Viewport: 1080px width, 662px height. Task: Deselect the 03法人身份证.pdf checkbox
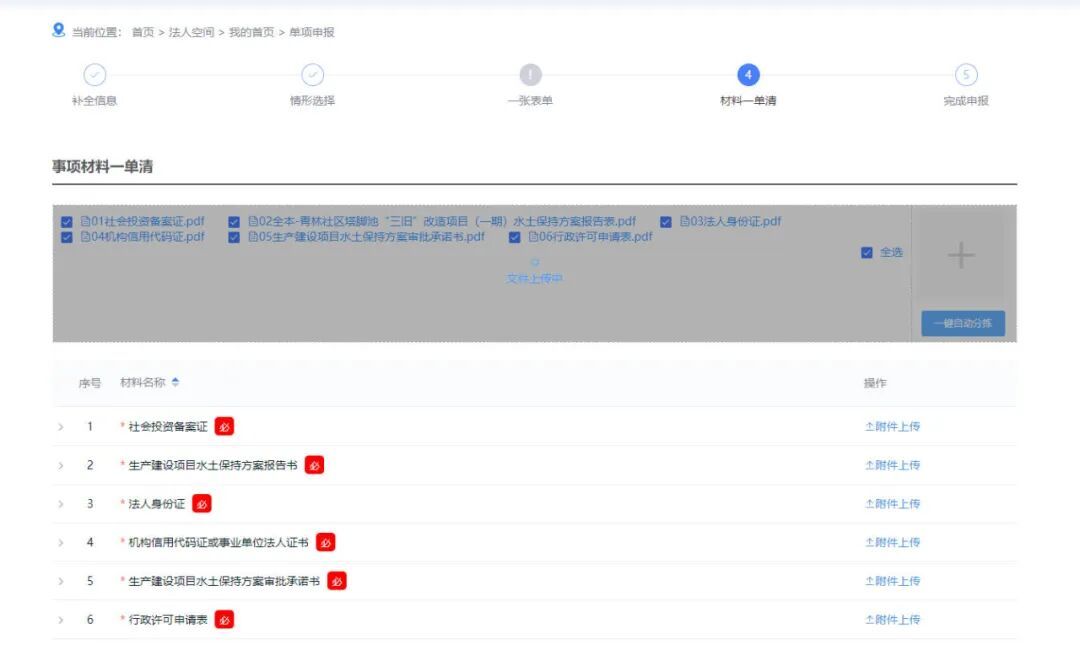click(x=666, y=222)
